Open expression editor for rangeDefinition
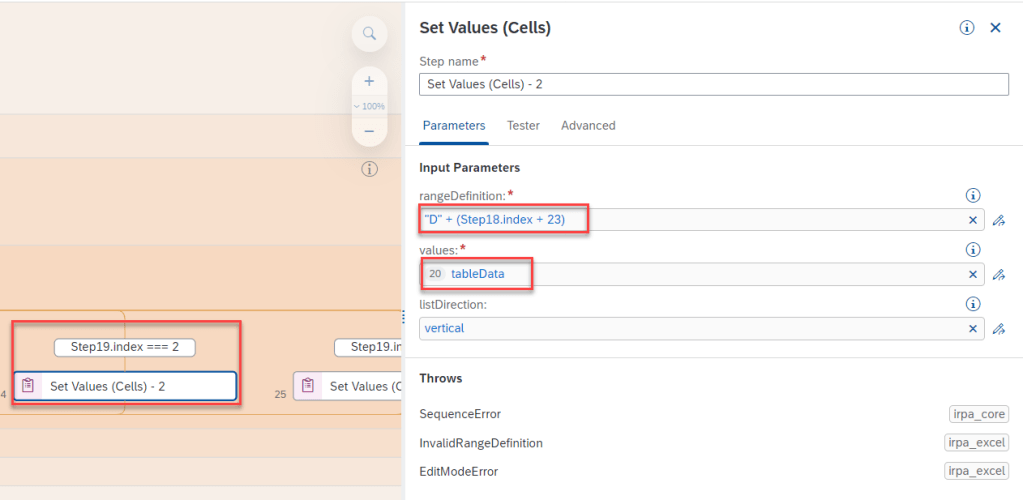The image size is (1023, 500). click(998, 220)
